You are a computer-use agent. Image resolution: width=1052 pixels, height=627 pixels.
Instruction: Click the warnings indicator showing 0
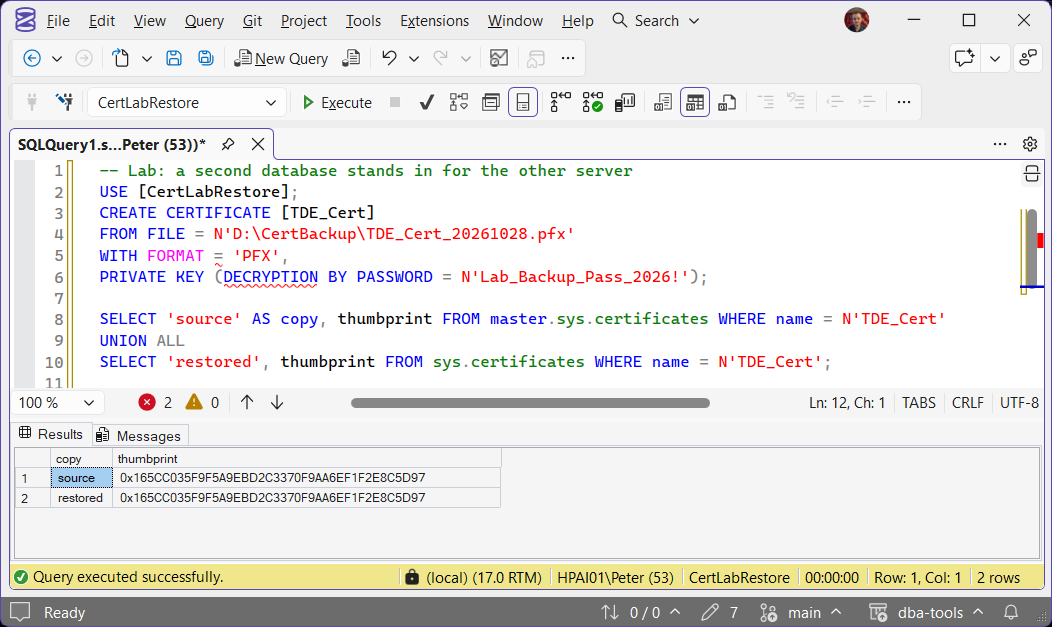click(203, 402)
